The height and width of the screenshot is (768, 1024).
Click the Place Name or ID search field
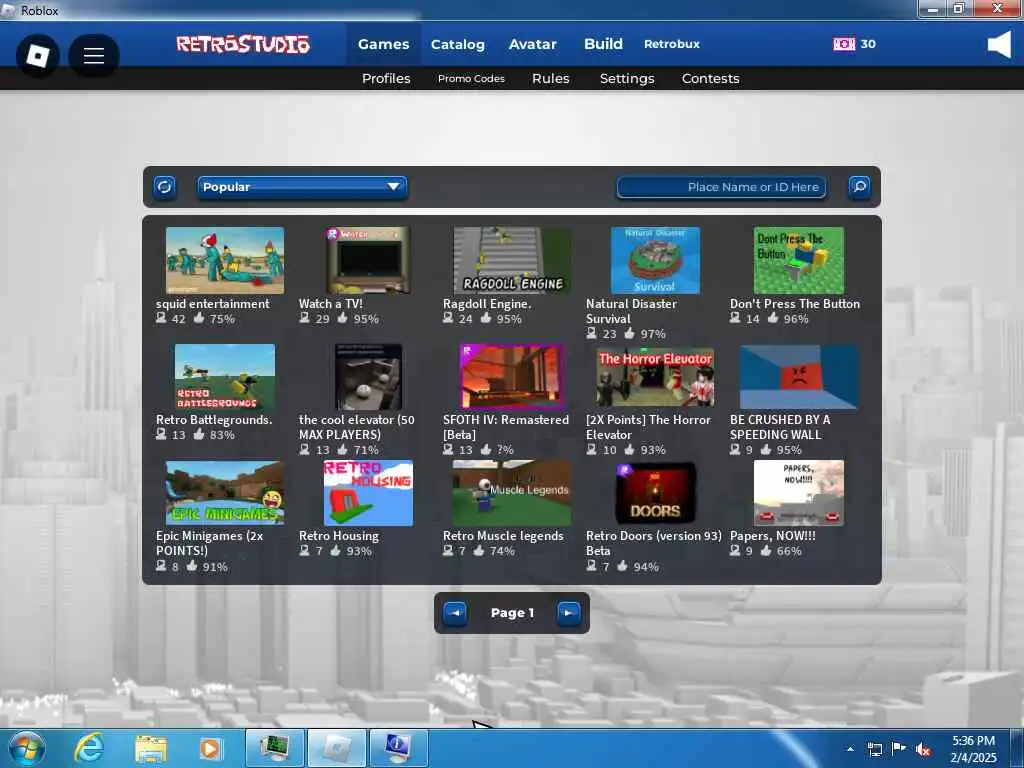721,187
